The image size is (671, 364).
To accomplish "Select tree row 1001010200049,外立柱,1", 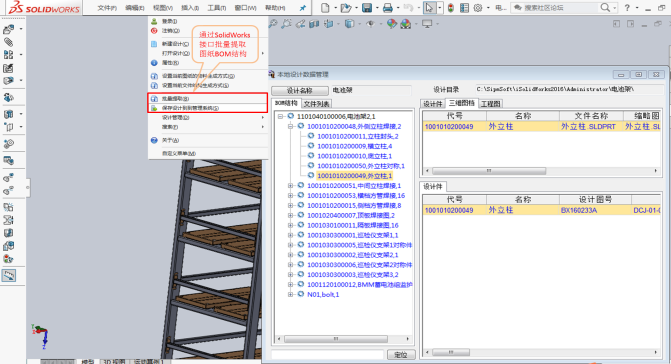I will (354, 176).
